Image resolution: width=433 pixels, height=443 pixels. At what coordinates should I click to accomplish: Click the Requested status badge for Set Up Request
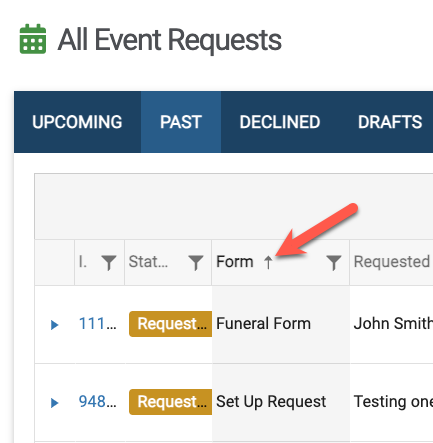170,402
